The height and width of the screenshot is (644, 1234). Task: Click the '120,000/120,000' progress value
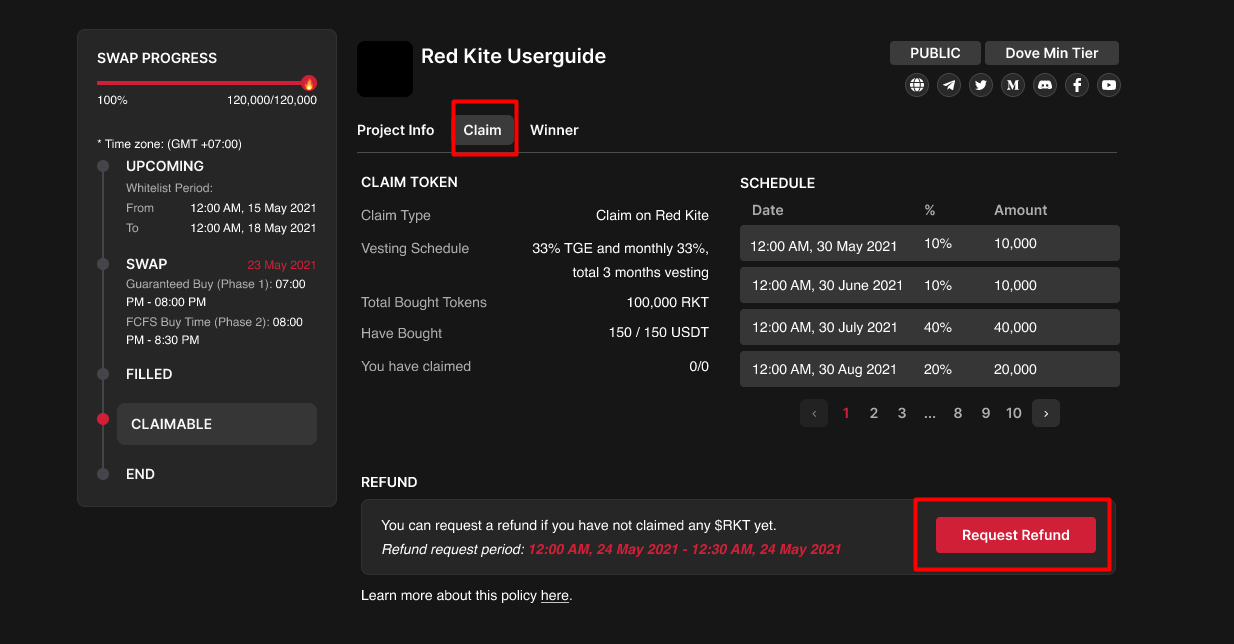(x=272, y=100)
